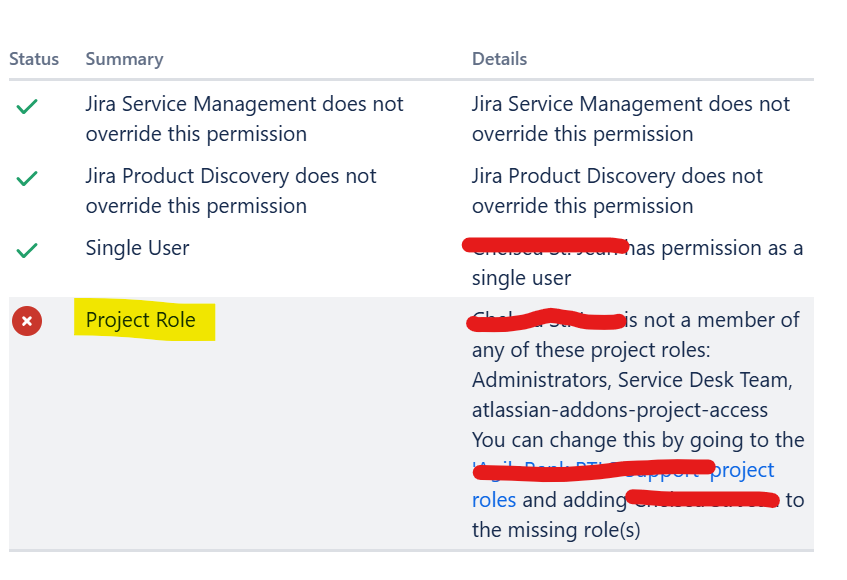Click the green checkmark beside Single User
This screenshot has width=847, height=580.
click(x=27, y=250)
